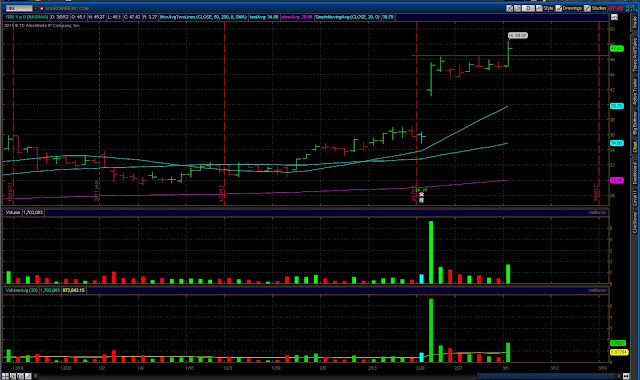Image resolution: width=640 pixels, height=380 pixels.
Task: Open the symbol dropdown arrow
Action: point(36,8)
